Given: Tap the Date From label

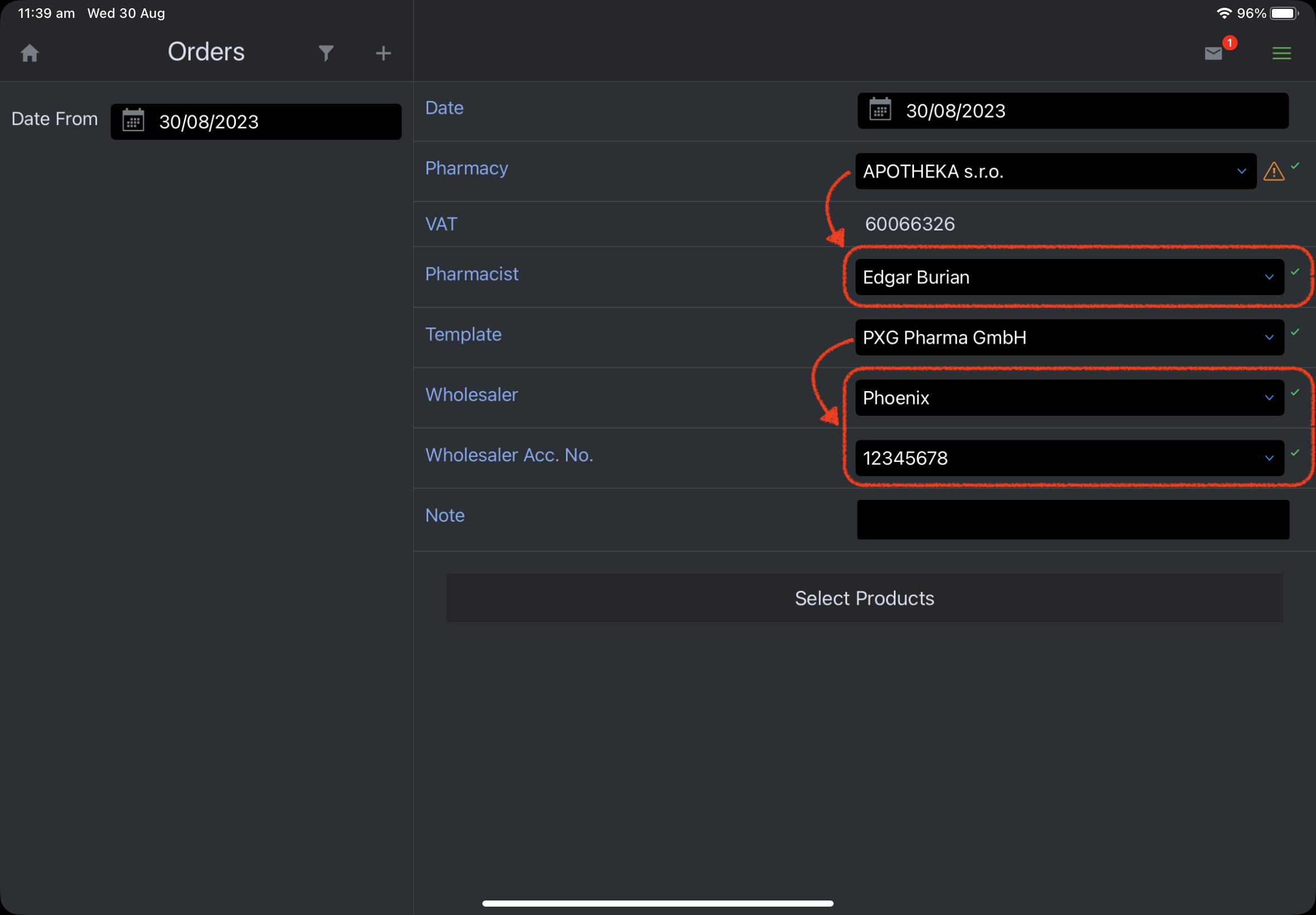Looking at the screenshot, I should pyautogui.click(x=55, y=119).
